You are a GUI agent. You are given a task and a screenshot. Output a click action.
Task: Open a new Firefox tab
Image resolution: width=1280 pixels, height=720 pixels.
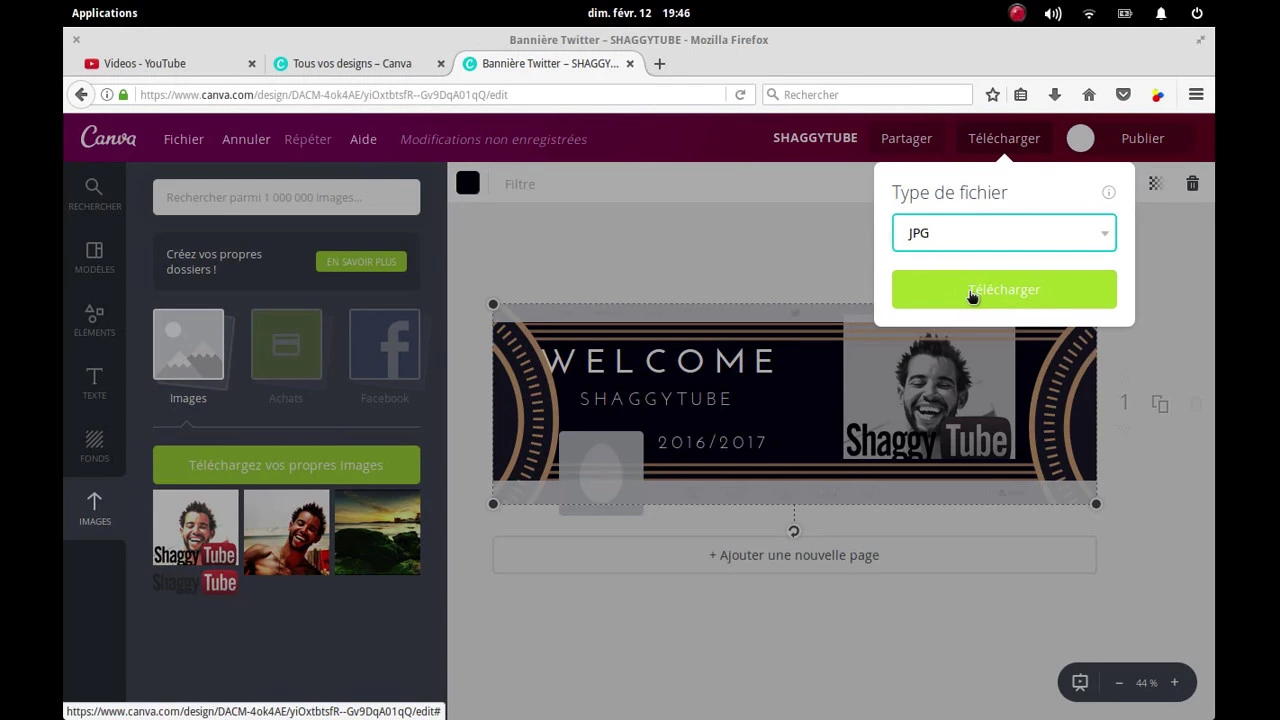click(x=659, y=63)
